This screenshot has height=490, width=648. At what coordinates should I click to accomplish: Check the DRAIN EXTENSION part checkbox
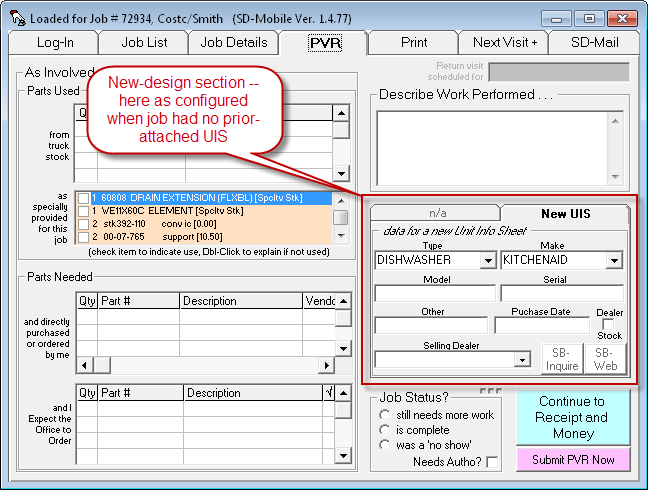coord(83,198)
